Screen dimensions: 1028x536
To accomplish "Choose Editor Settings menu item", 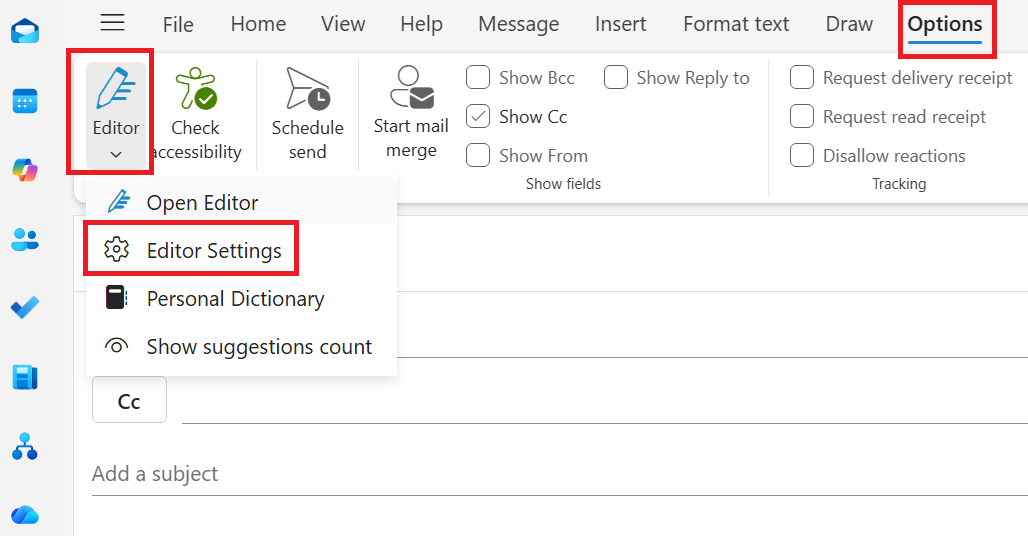I will (x=241, y=250).
